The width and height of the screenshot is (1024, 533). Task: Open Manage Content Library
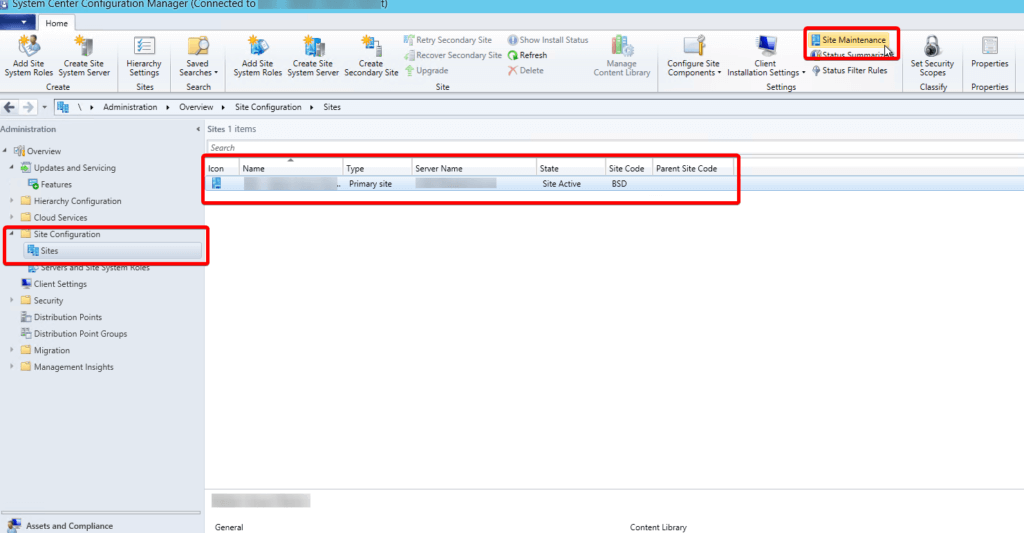[622, 56]
